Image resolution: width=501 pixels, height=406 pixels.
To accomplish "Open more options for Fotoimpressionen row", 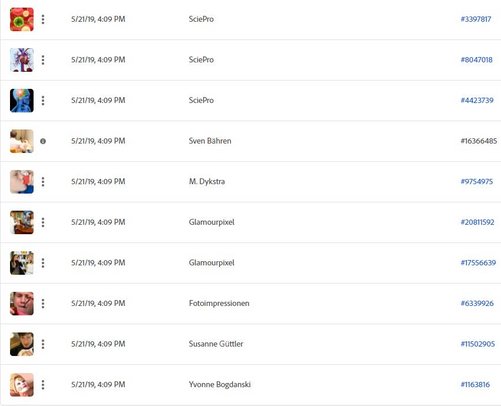I will coord(43,303).
